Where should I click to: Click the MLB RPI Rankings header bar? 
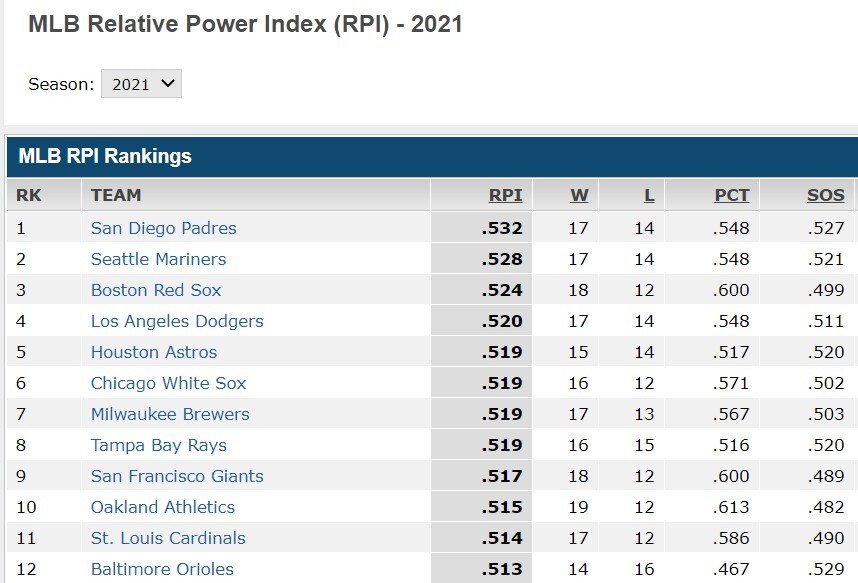[x=430, y=156]
